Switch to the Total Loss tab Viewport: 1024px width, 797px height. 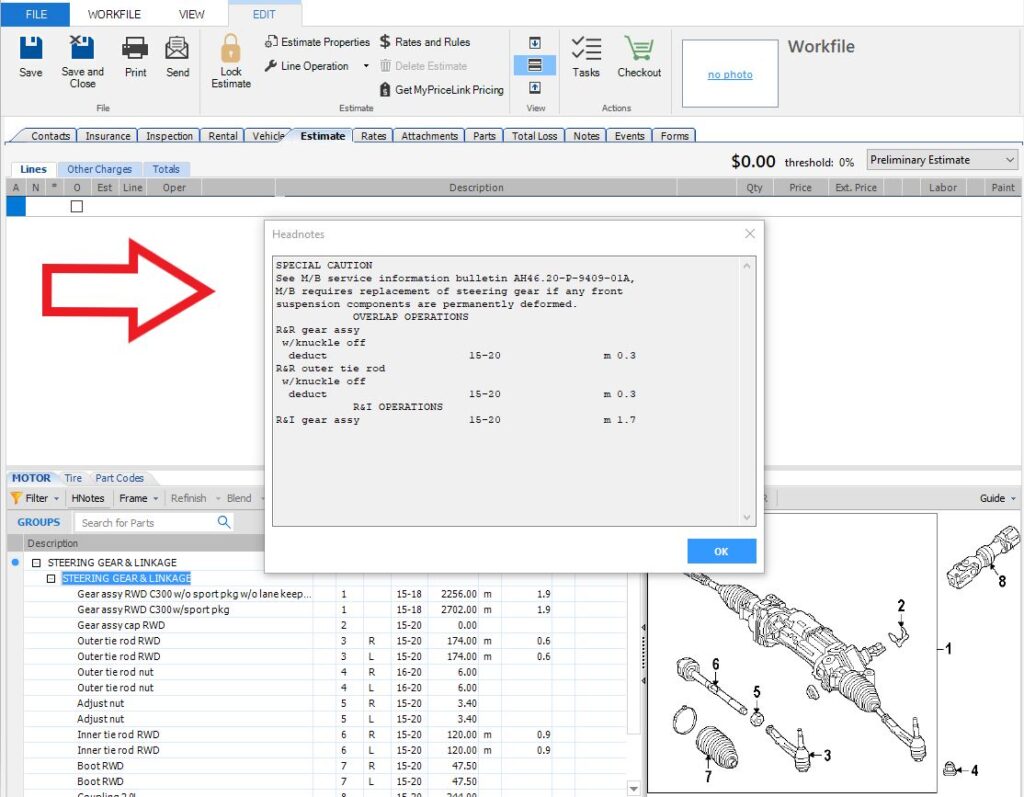tap(534, 136)
